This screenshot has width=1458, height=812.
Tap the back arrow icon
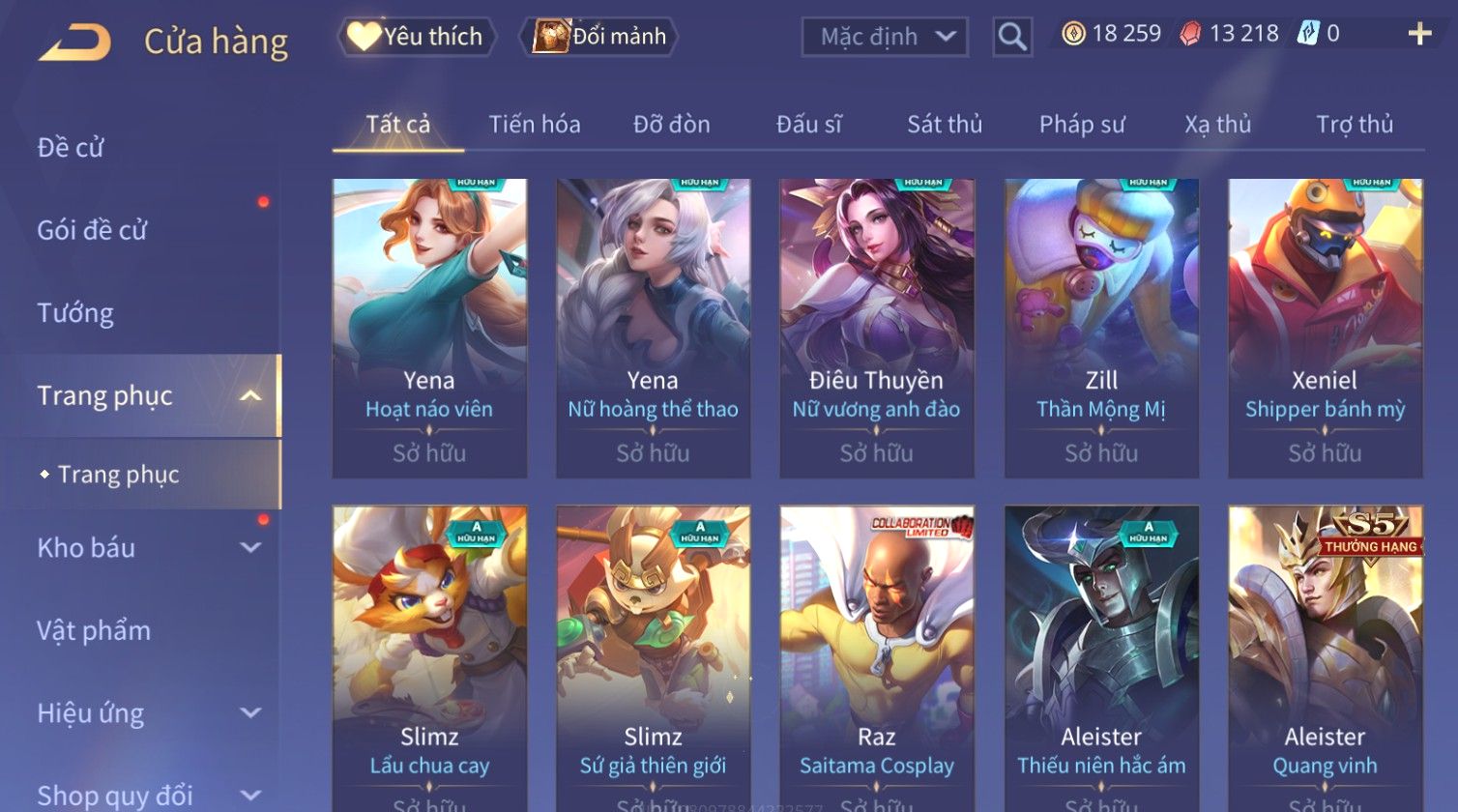coord(75,43)
